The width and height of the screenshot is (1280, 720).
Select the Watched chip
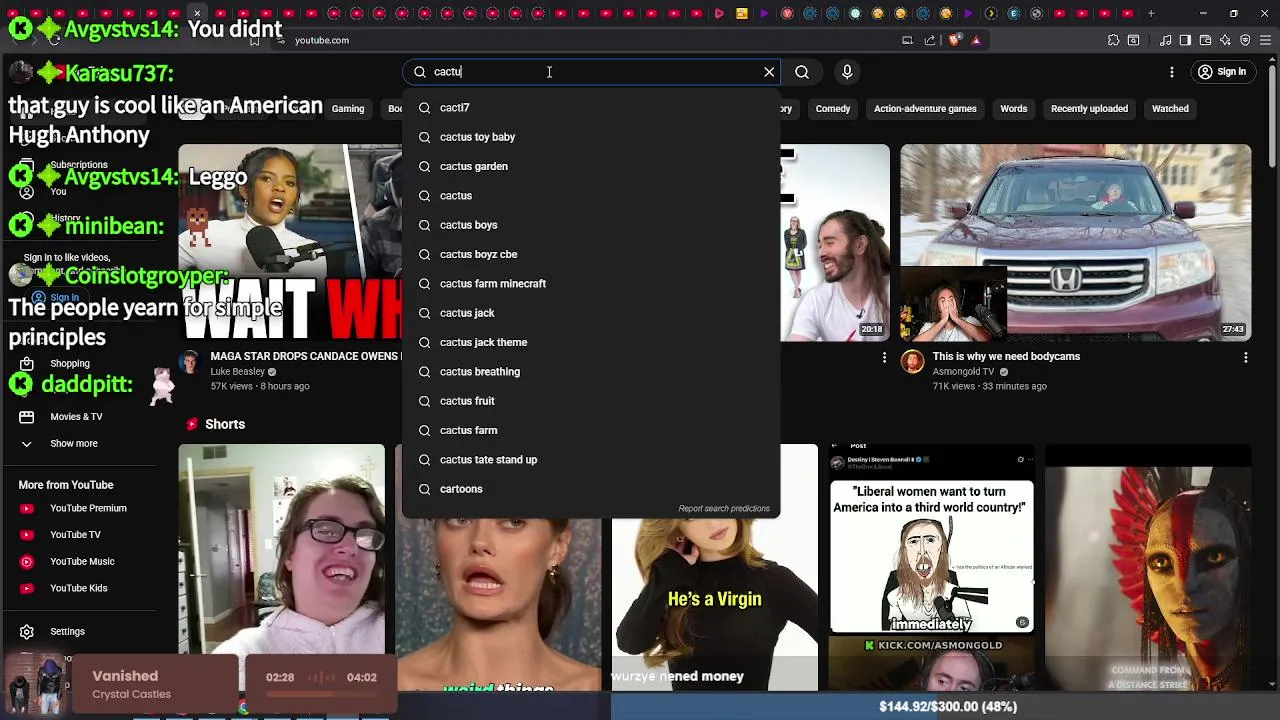1170,109
